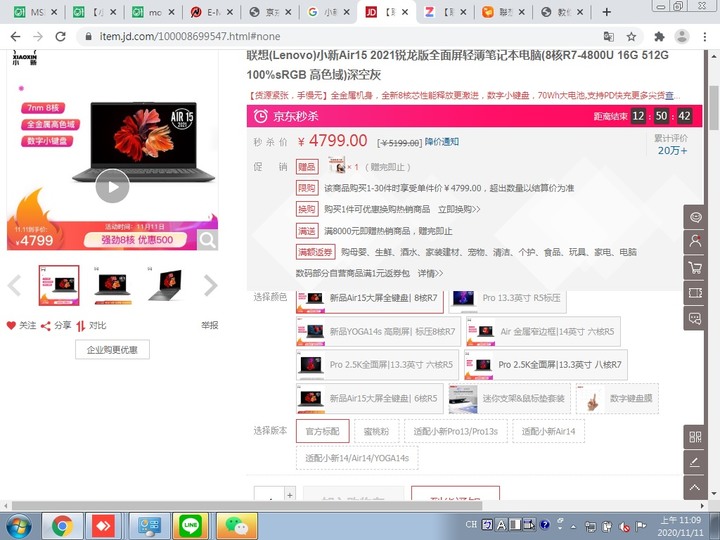The image size is (720, 540).
Task: Open the message chat sidebar icon
Action: click(695, 318)
